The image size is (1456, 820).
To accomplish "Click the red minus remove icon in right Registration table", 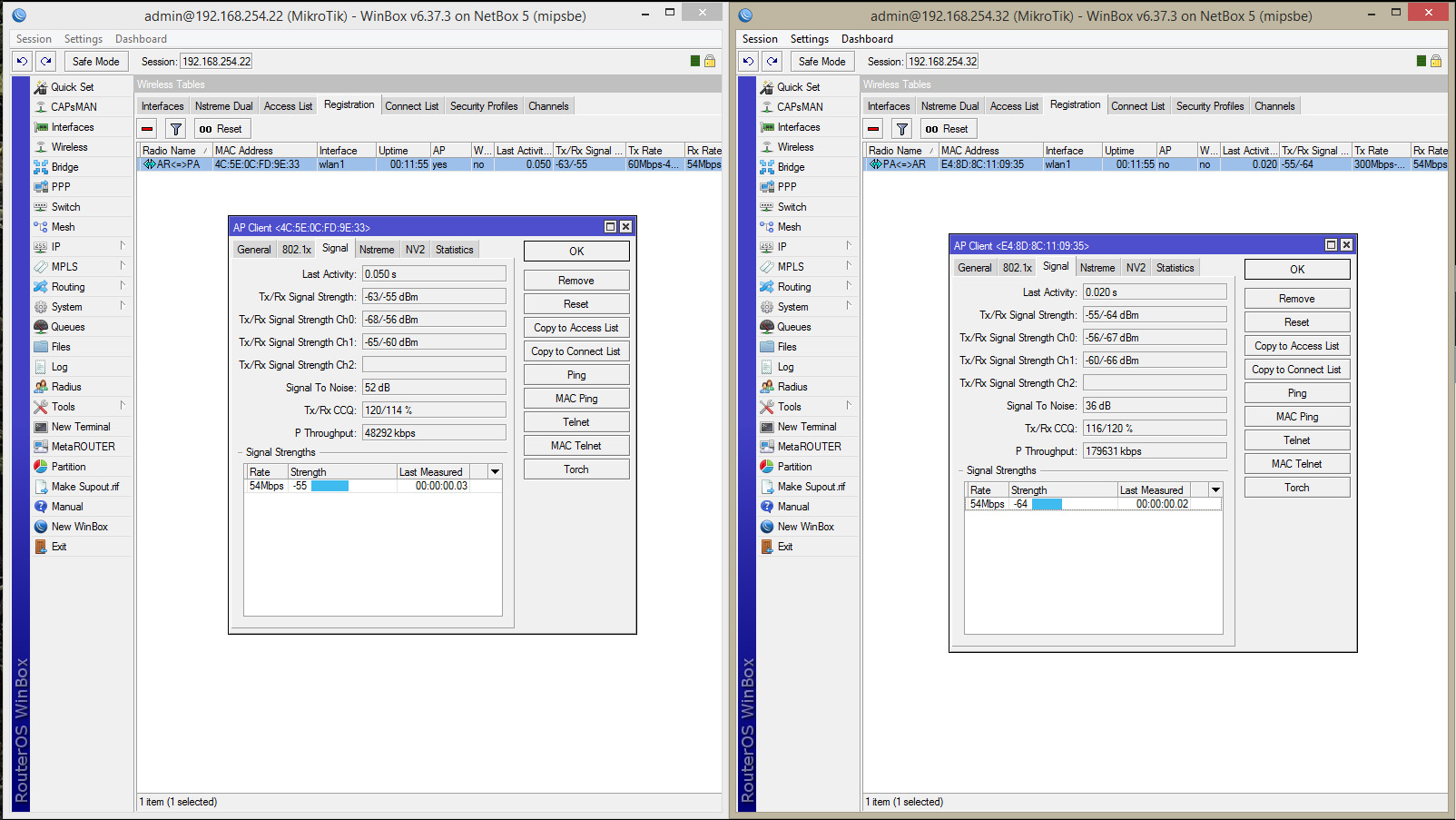I will (x=873, y=129).
